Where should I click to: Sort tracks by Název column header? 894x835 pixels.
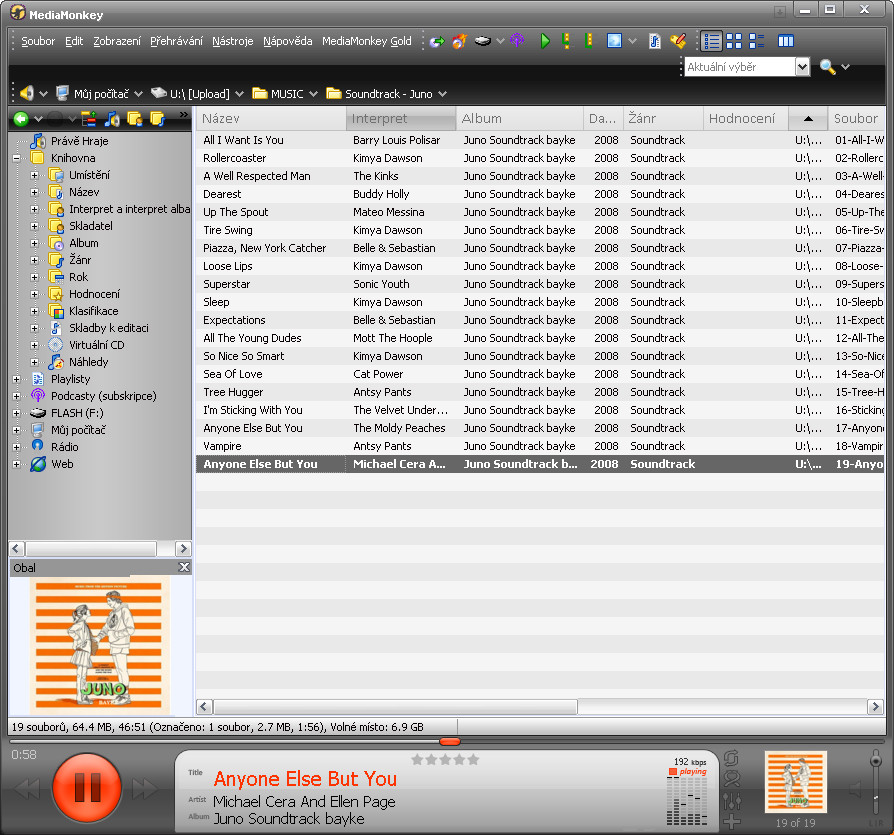click(271, 119)
